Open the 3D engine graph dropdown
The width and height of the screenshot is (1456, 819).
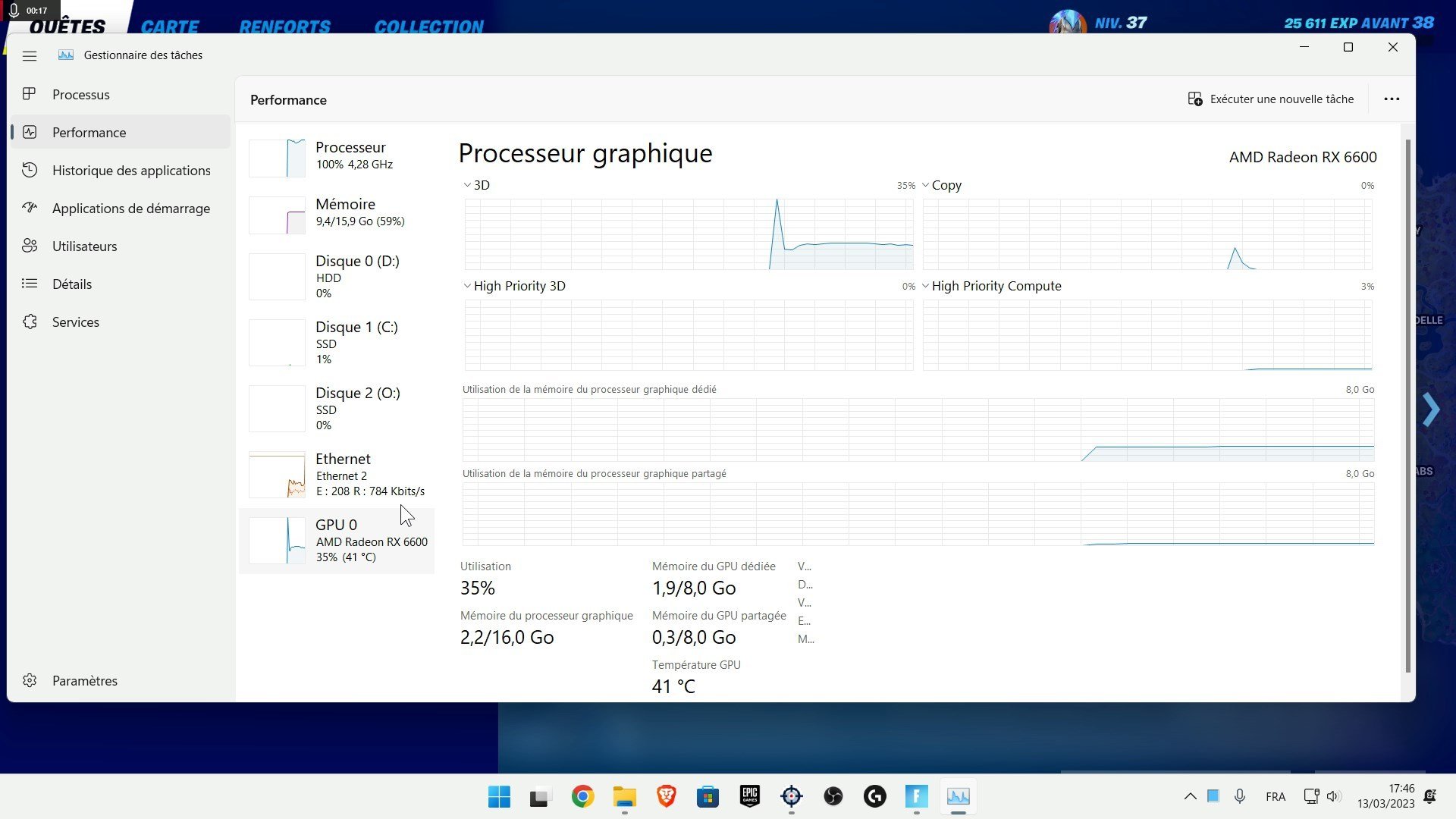[467, 185]
